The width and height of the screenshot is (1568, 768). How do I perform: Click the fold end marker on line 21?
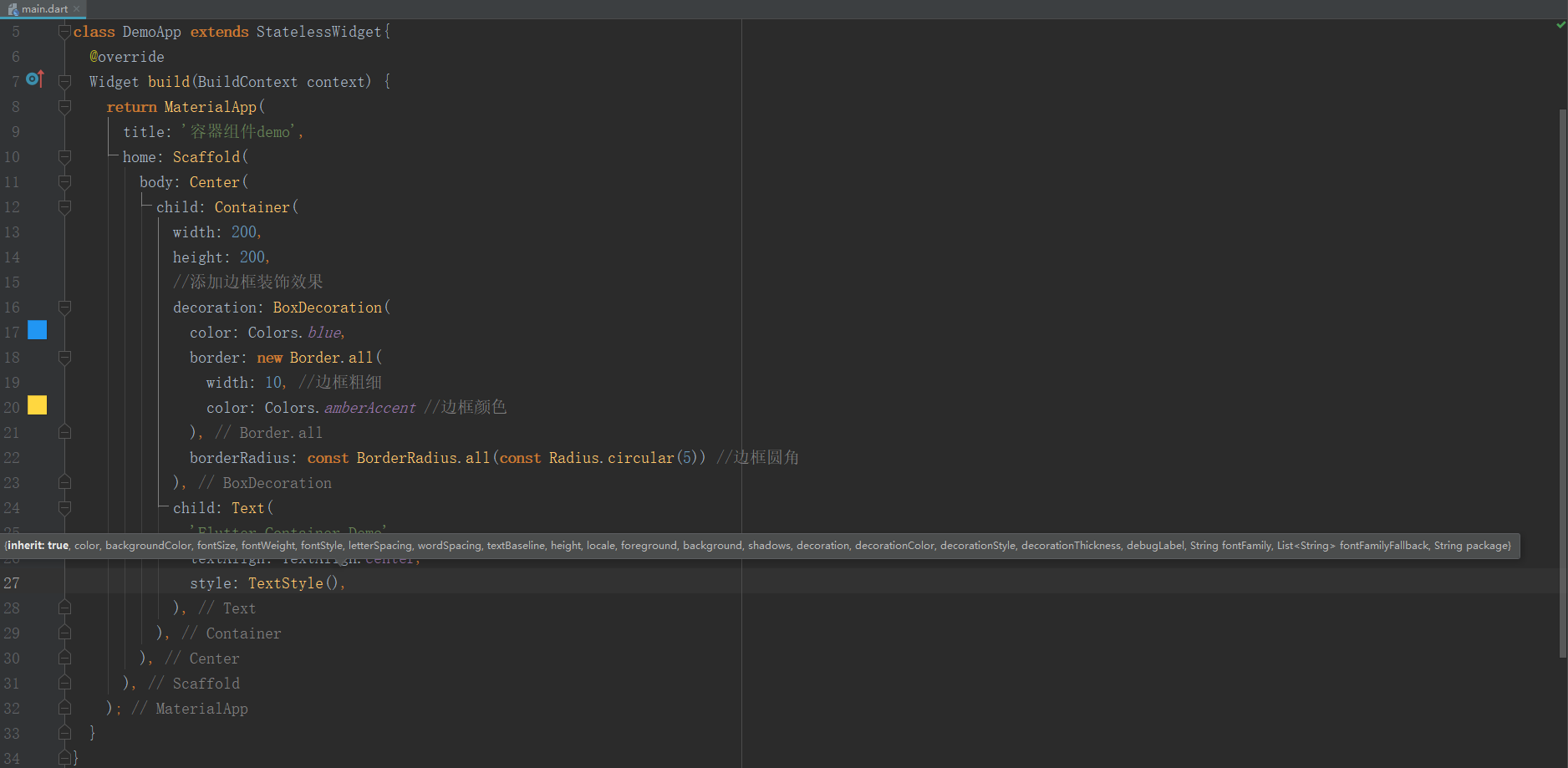click(x=64, y=432)
